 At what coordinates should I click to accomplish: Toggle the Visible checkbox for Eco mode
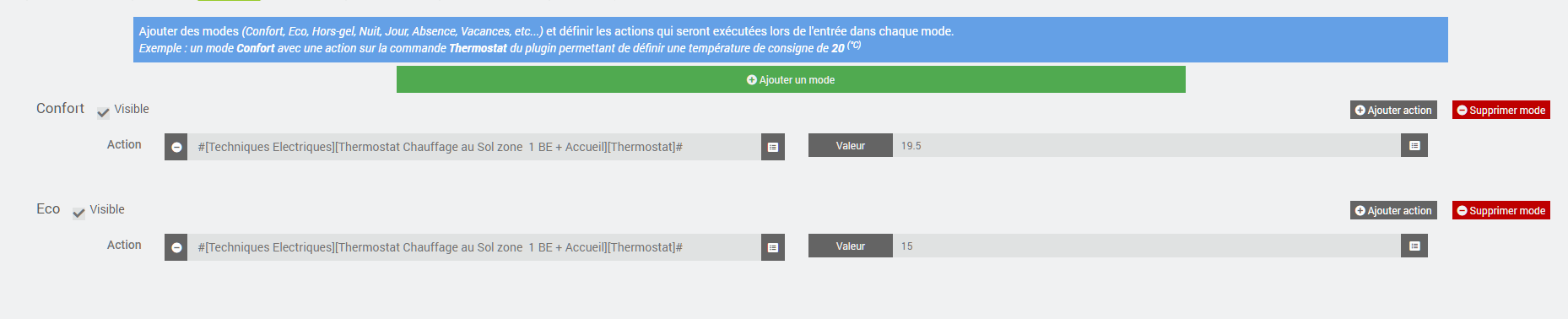[x=78, y=213]
